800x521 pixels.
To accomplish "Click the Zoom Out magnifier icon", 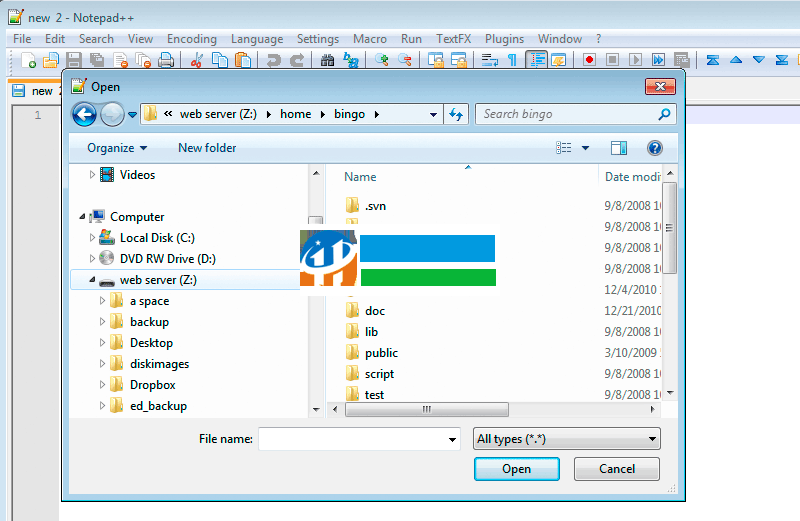I will [405, 60].
